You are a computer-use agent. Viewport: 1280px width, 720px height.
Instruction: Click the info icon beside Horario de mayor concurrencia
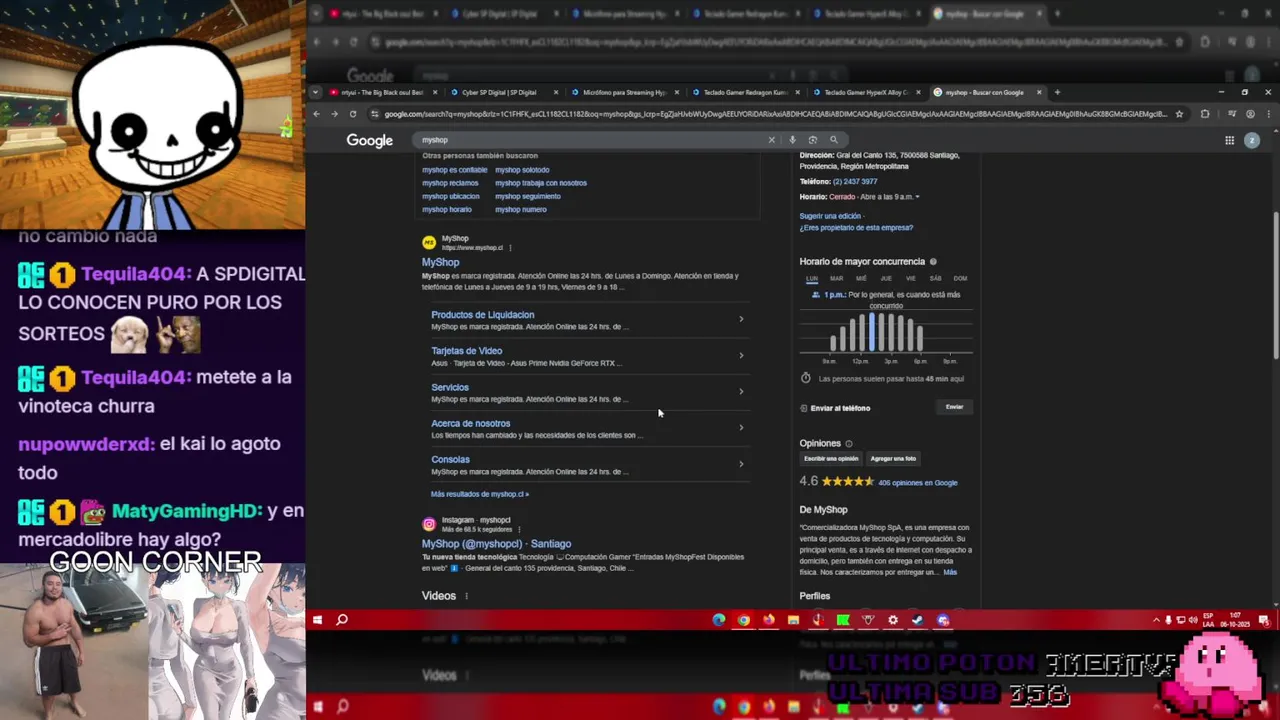coord(933,262)
